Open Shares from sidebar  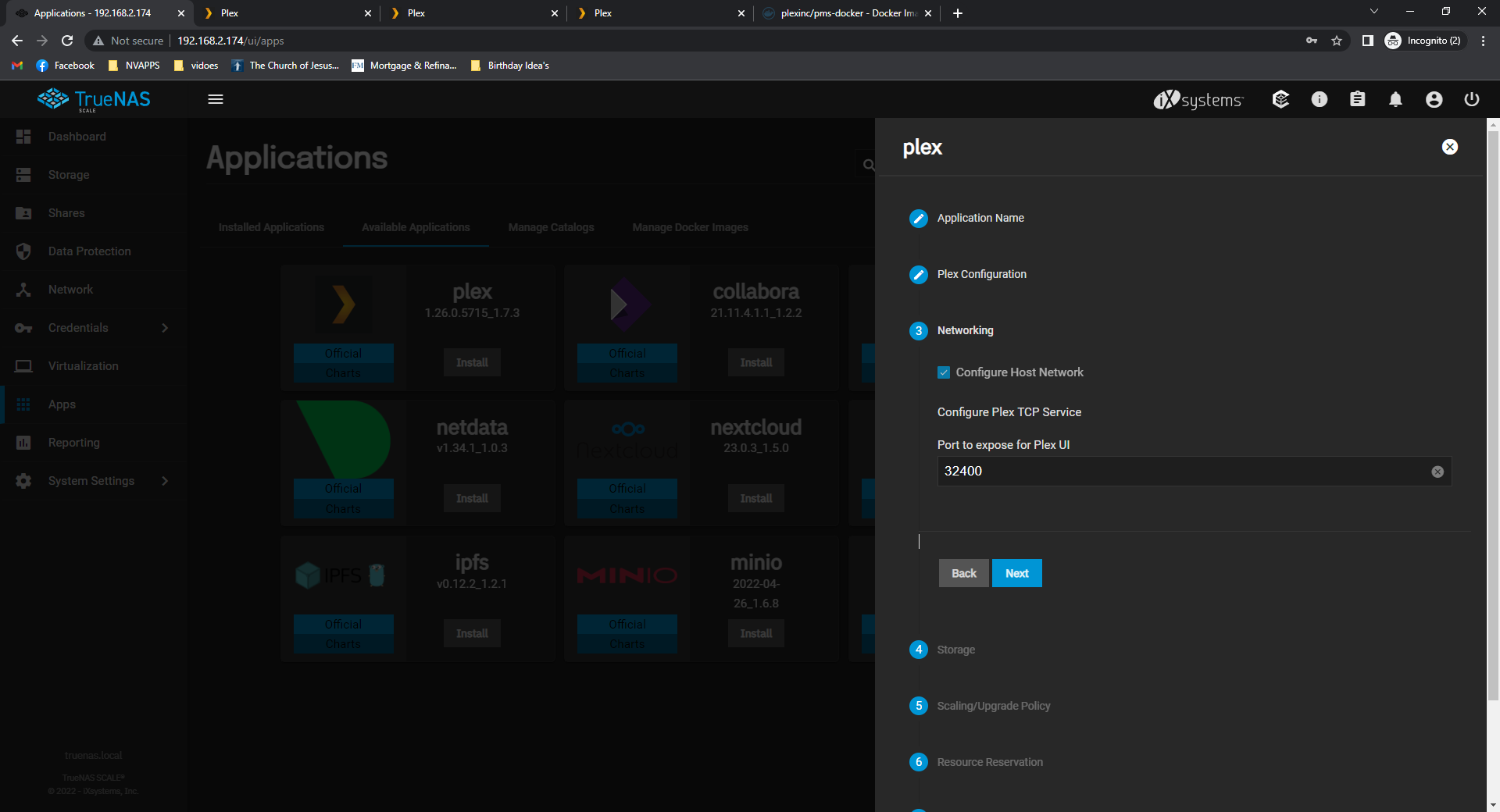[94, 213]
